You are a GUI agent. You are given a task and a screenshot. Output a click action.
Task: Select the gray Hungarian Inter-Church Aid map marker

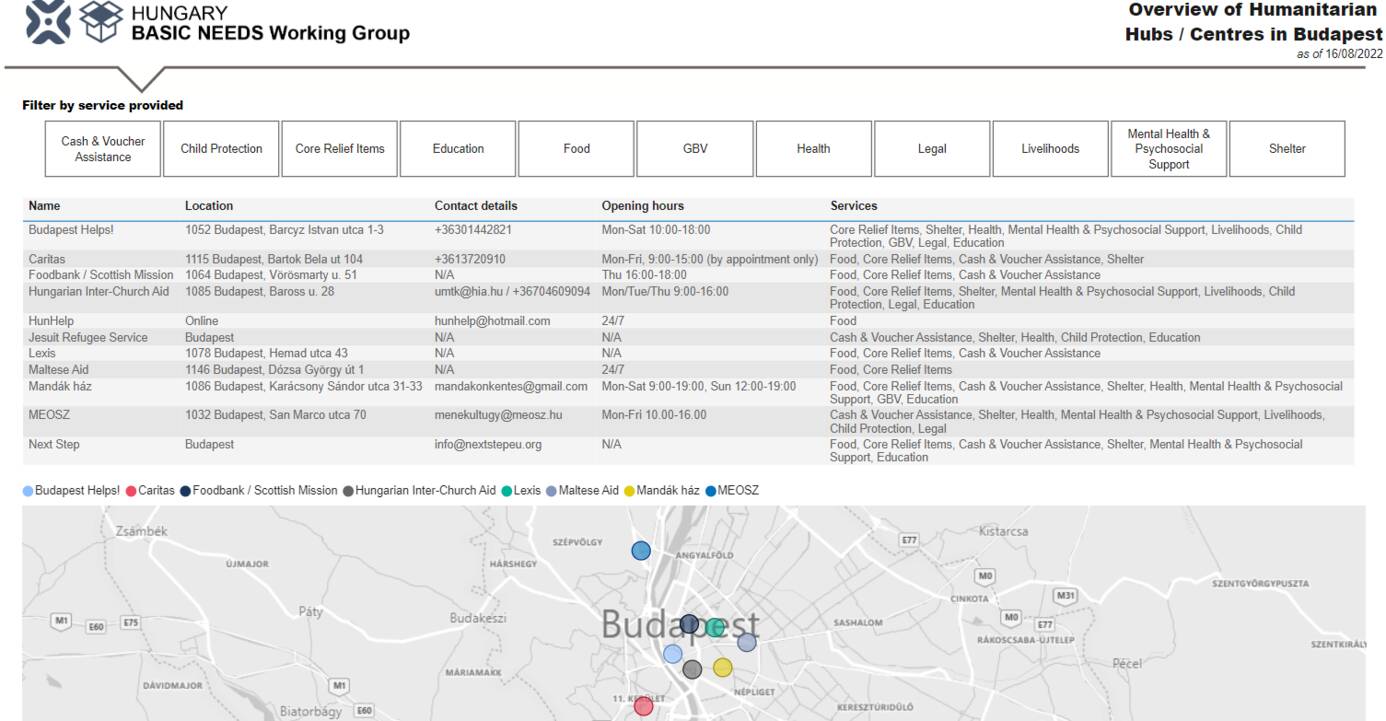point(692,669)
